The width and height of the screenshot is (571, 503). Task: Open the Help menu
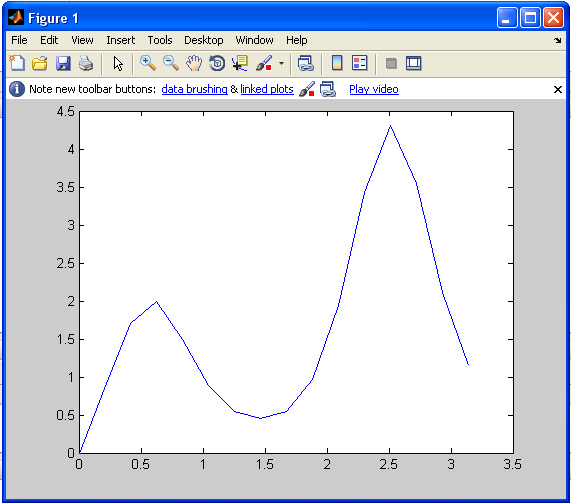pos(296,40)
